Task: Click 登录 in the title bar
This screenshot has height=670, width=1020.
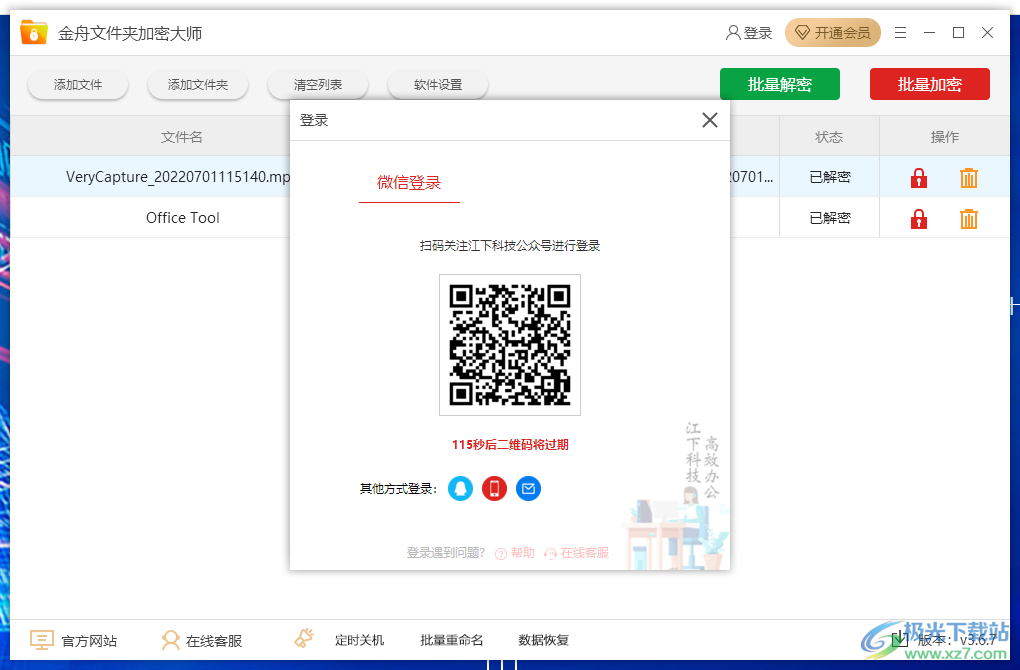Action: point(748,32)
